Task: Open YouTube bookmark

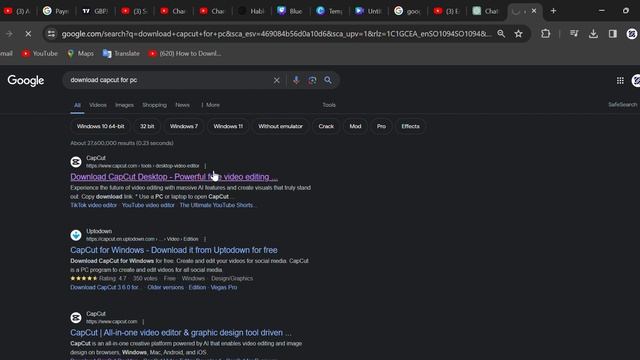Action: point(40,53)
